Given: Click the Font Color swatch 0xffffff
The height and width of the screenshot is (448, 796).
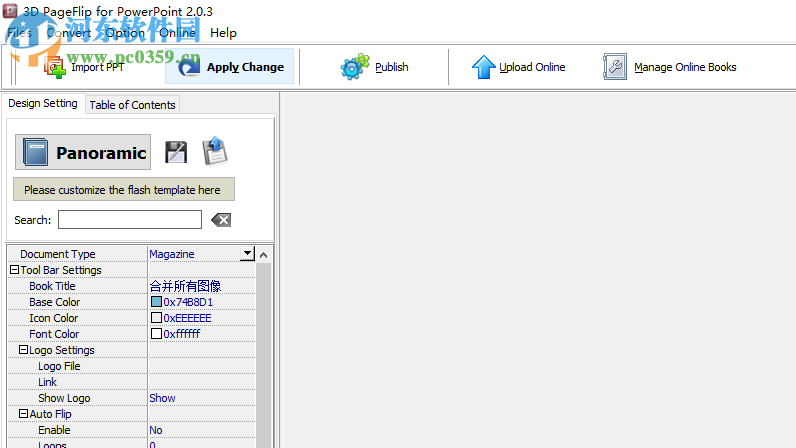Looking at the screenshot, I should pyautogui.click(x=156, y=334).
